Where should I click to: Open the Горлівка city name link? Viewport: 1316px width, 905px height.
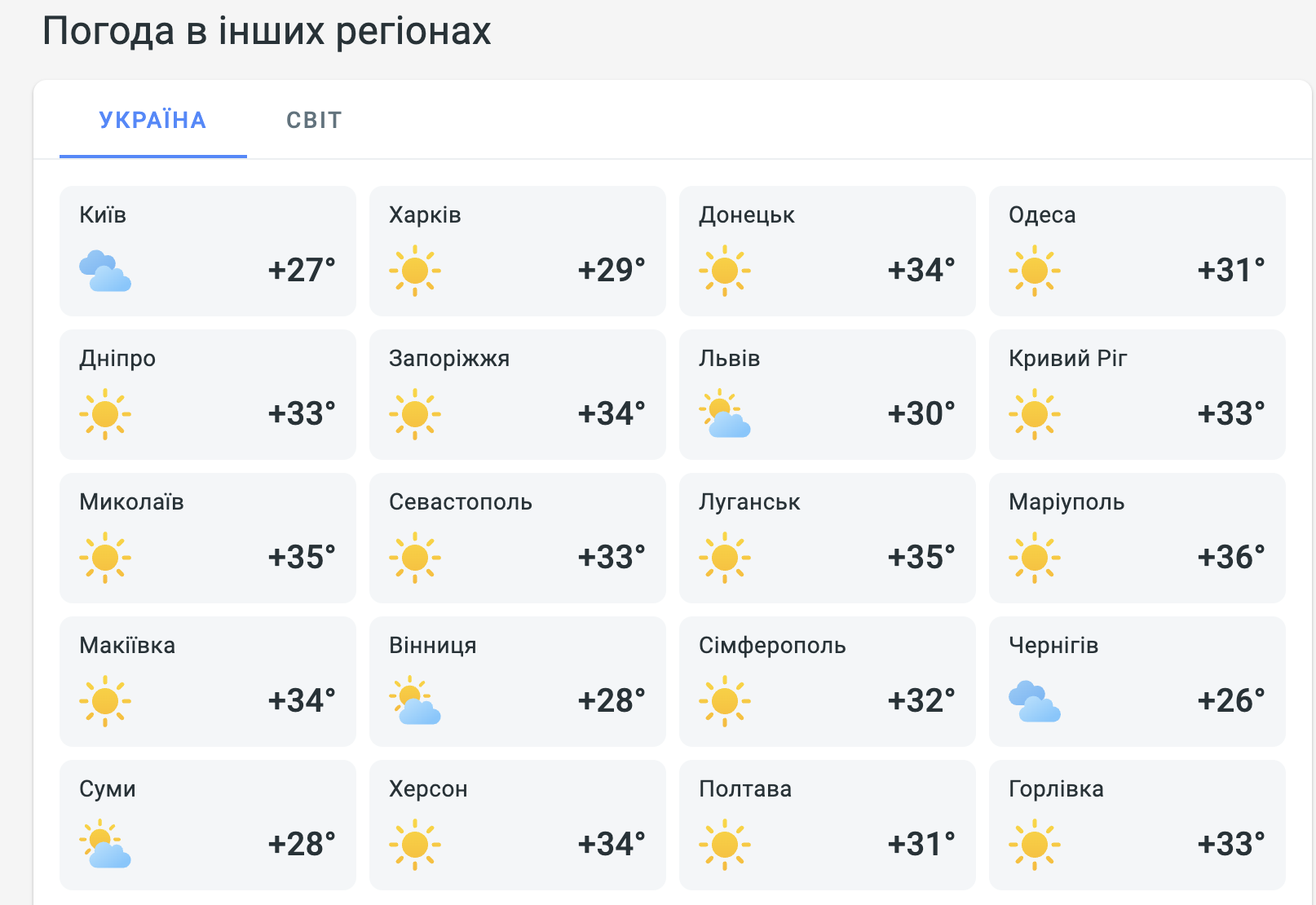tap(1056, 789)
